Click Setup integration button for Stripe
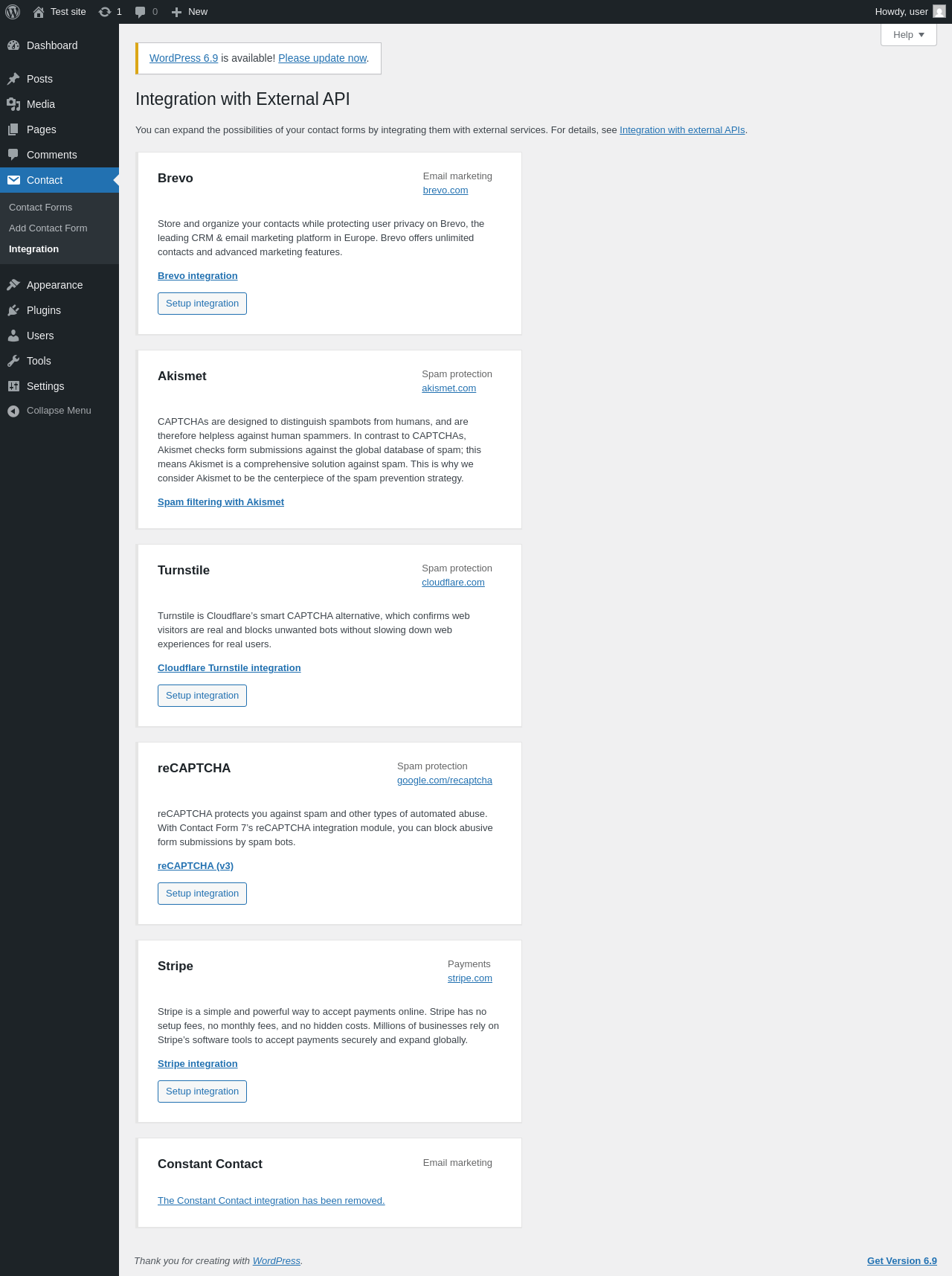Screen dimensions: 952x1276 (x=202, y=1091)
